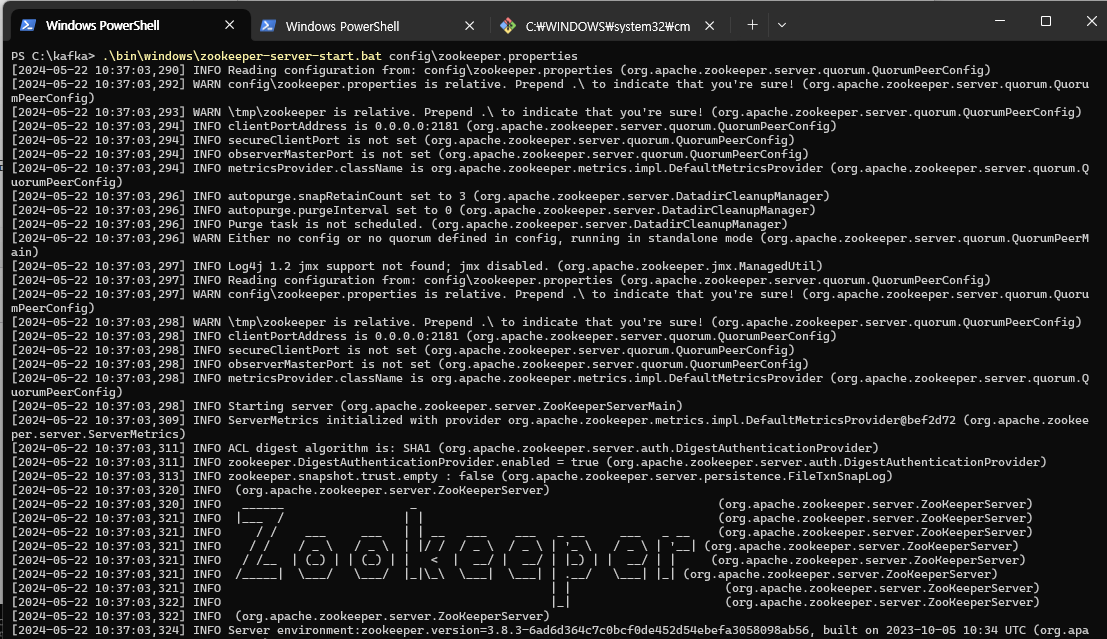Close the first Windows PowerShell tab

tap(229, 25)
